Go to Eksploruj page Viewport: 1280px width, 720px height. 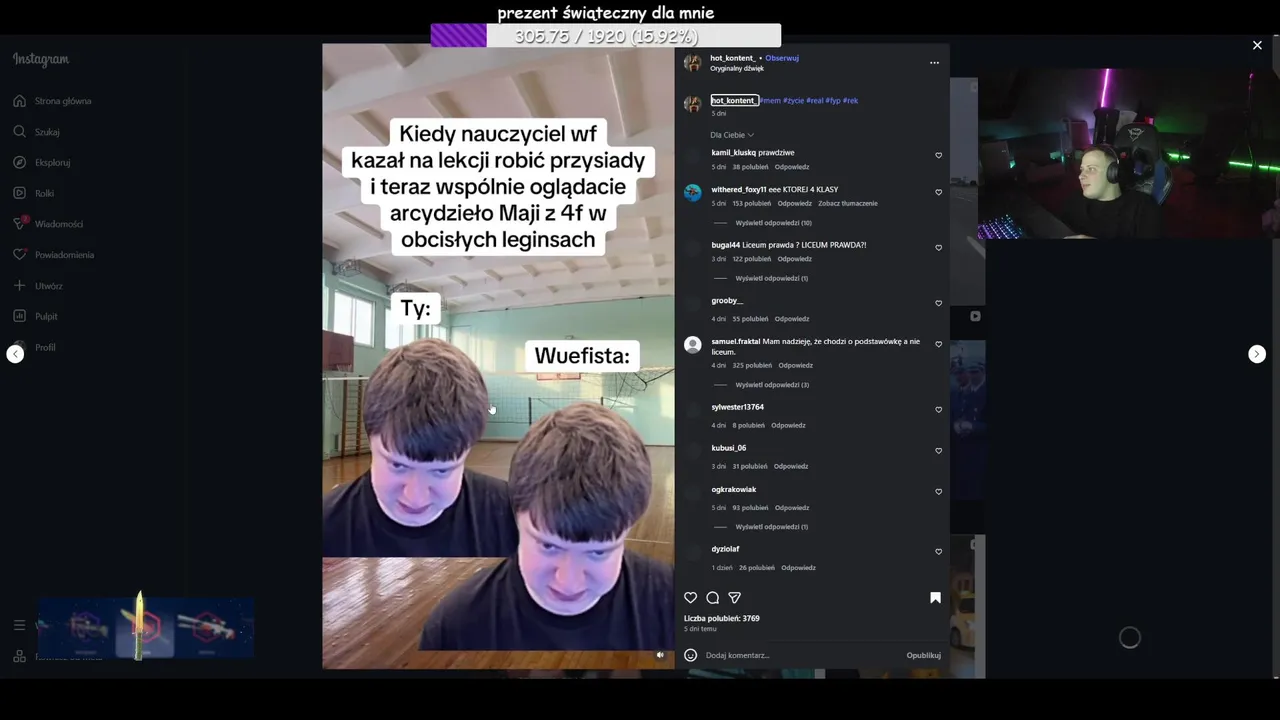[x=42, y=162]
